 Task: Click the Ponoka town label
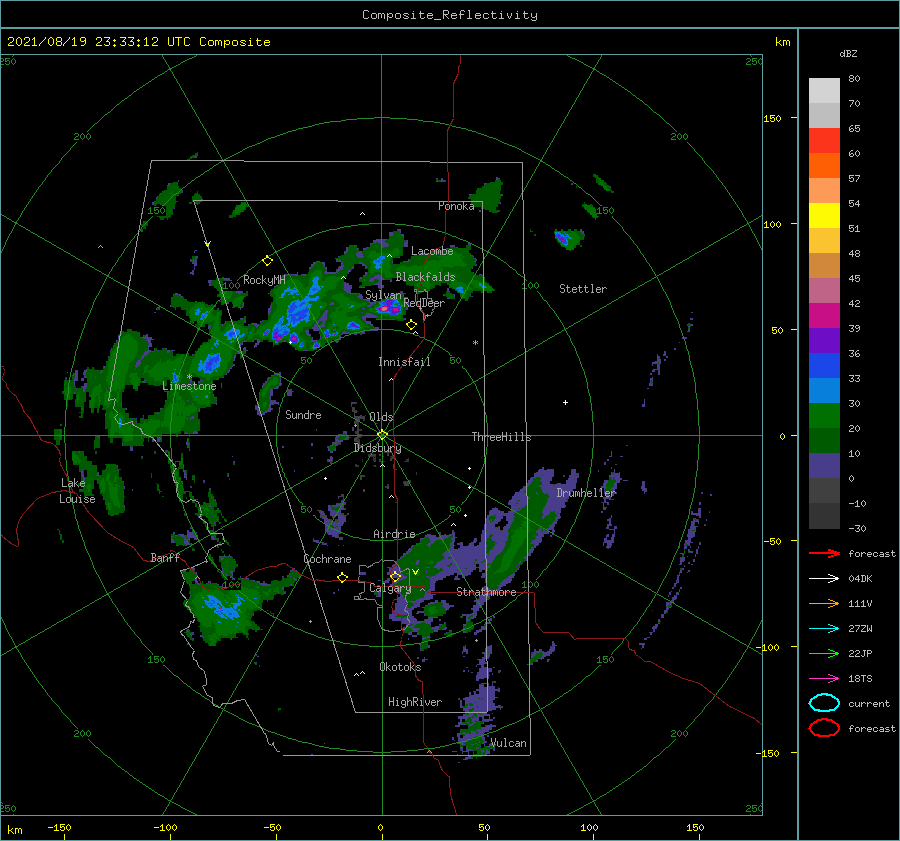[456, 207]
